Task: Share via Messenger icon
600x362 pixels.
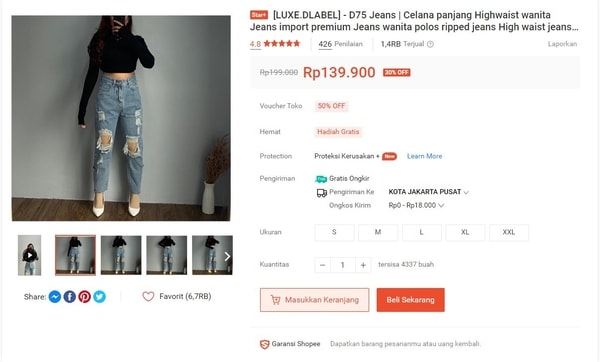Action: pos(55,297)
